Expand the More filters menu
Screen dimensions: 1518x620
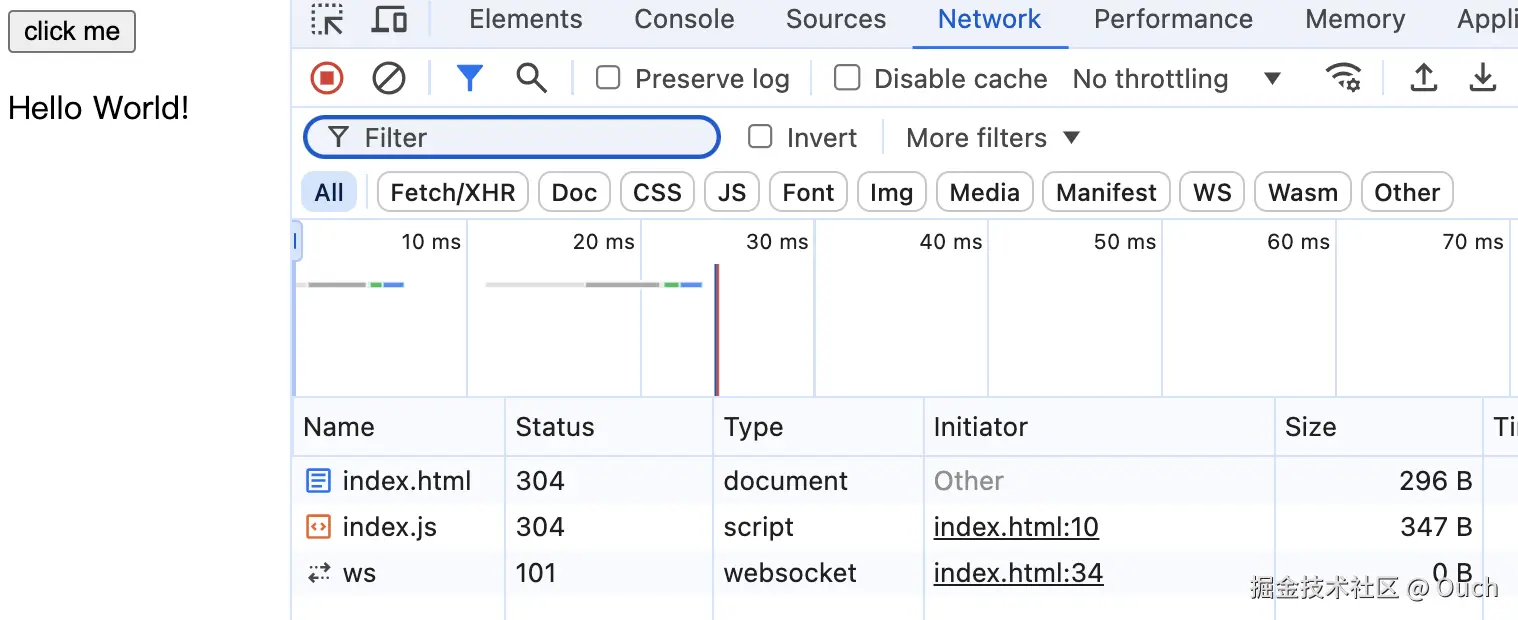[x=991, y=137]
